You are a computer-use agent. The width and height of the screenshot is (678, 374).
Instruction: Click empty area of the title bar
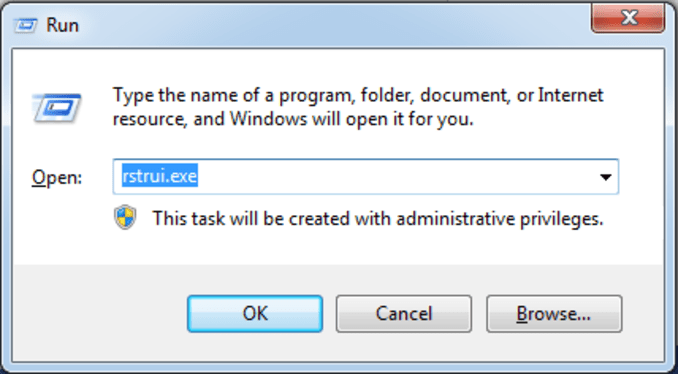point(333,25)
